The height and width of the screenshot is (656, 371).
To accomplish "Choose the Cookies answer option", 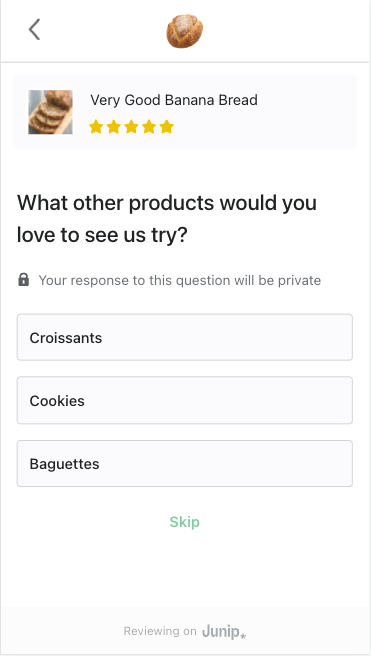I will (184, 400).
